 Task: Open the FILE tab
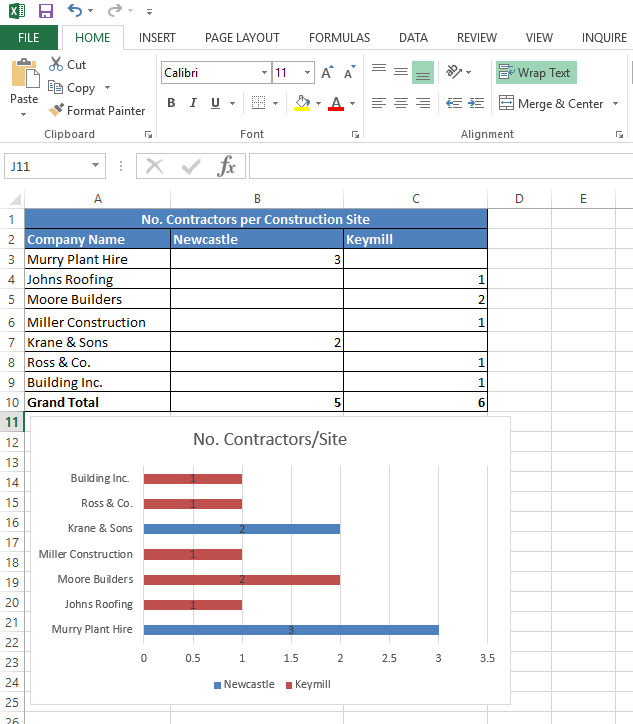coord(29,37)
